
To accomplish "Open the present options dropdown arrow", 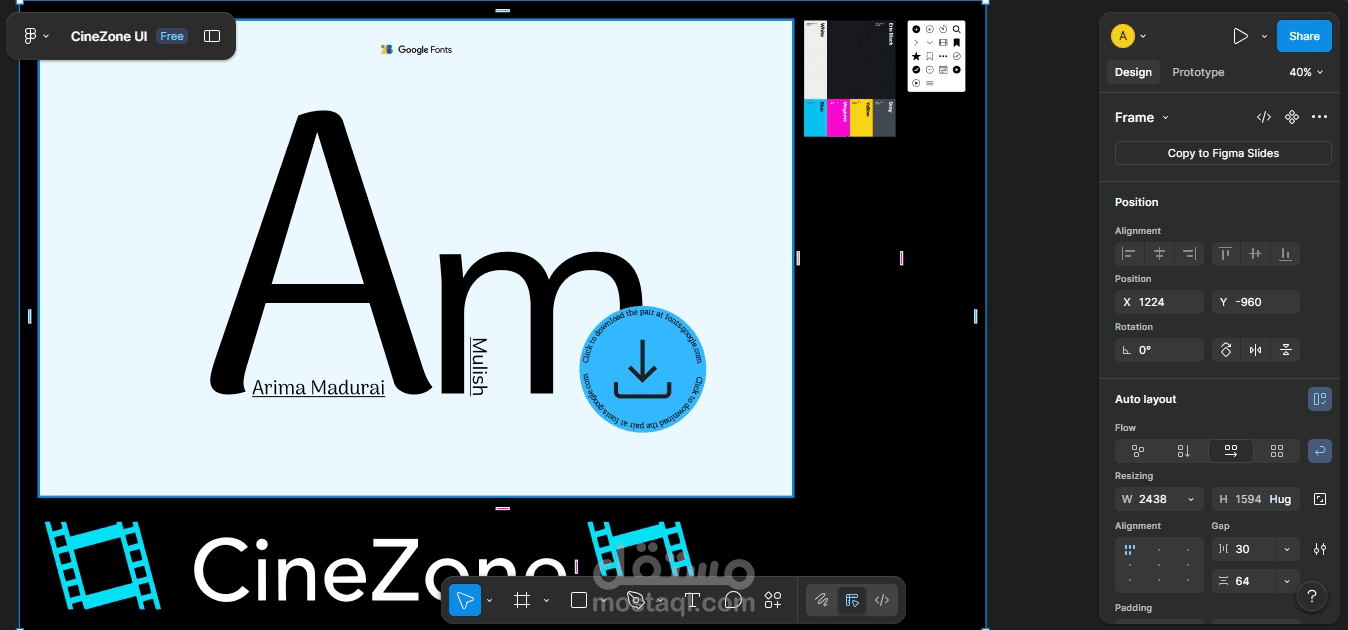I will 1264,36.
